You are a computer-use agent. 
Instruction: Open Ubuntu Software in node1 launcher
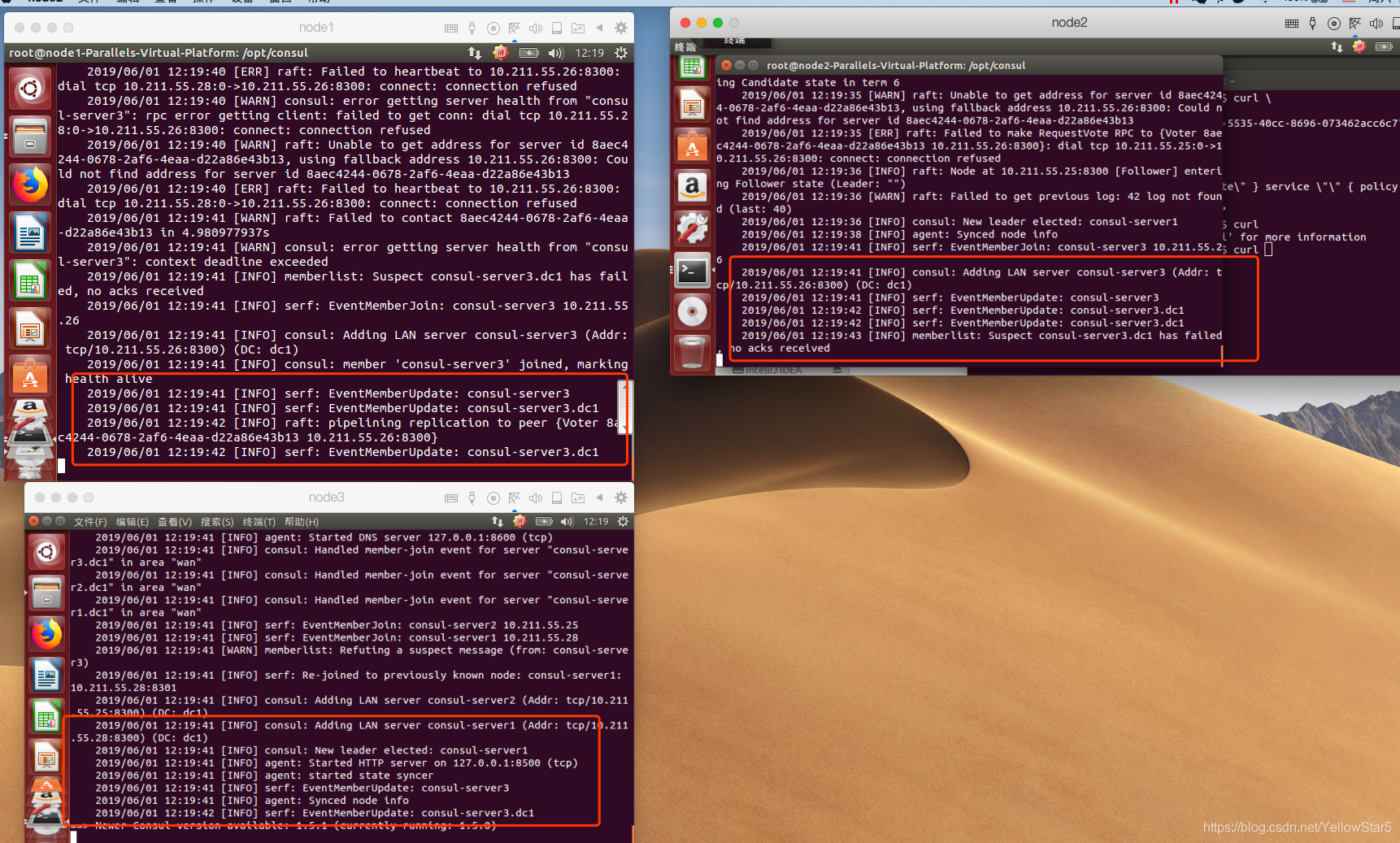tap(30, 377)
